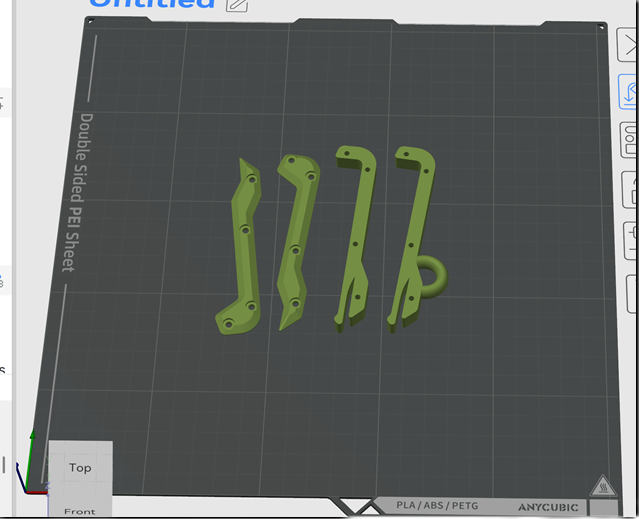Click the arrange objects plate icon
The image size is (639, 519).
click(x=629, y=140)
